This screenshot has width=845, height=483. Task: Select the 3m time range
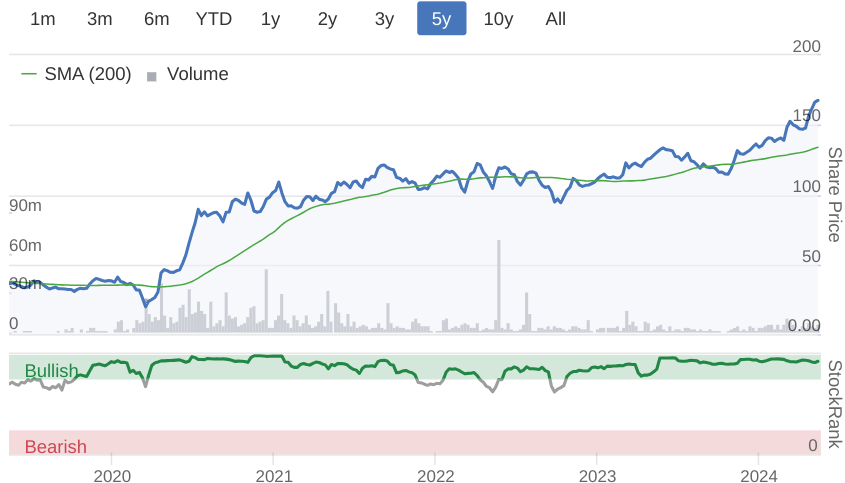point(100,19)
